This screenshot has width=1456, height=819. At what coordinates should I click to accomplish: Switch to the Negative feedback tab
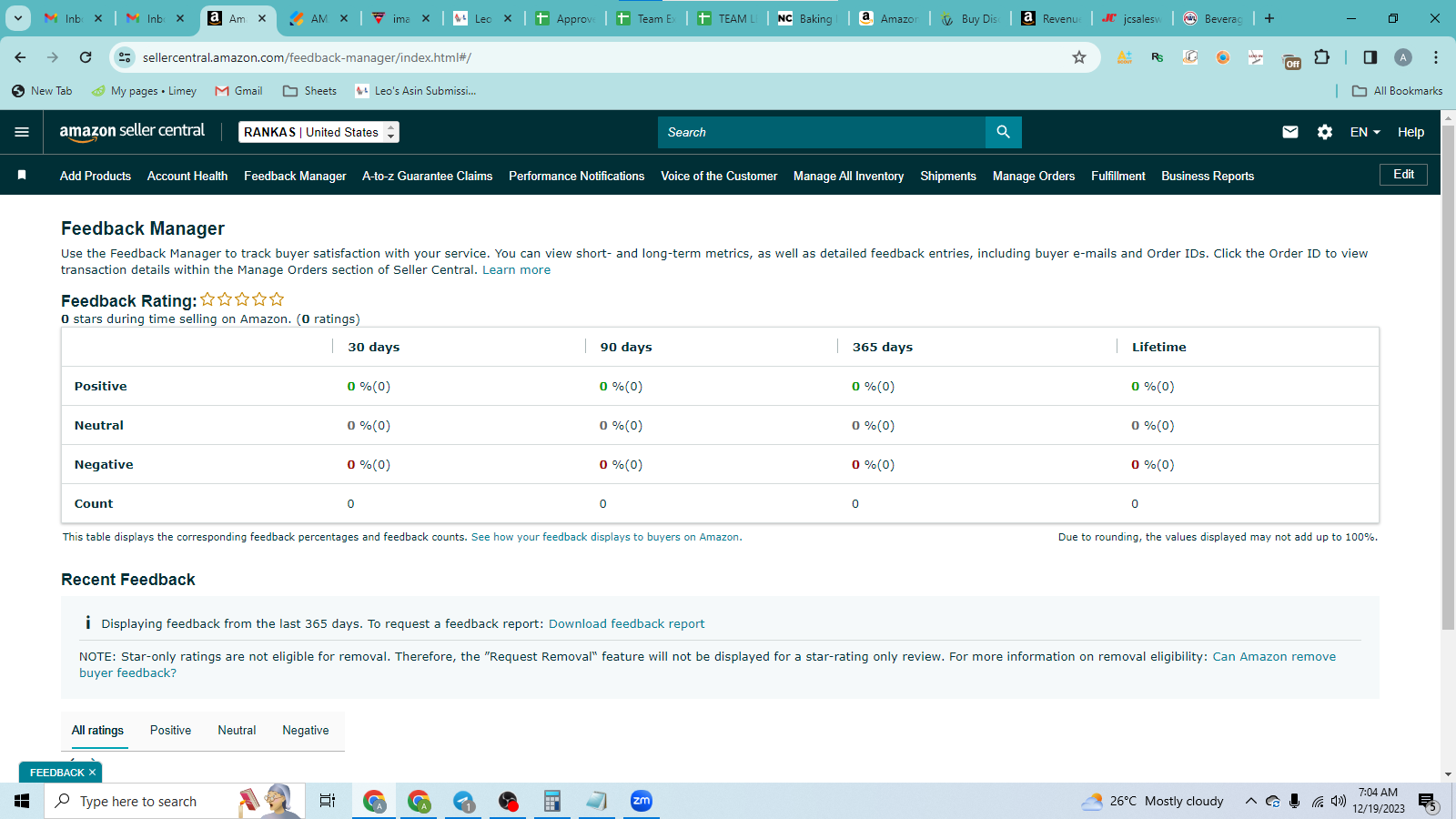tap(306, 730)
